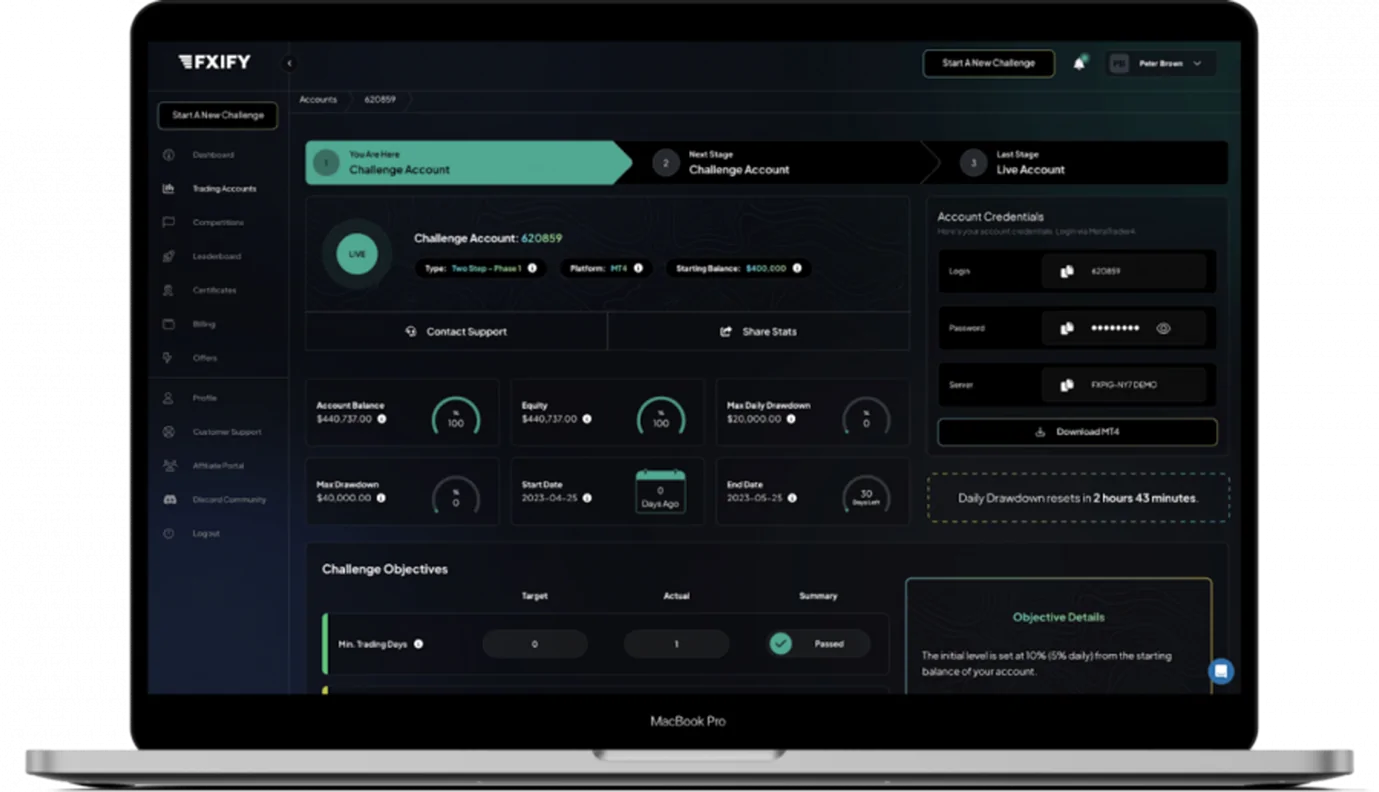Screen dimensions: 1379x792
Task: Click the Passed checkmark for Min. Trading Days
Action: [x=781, y=643]
